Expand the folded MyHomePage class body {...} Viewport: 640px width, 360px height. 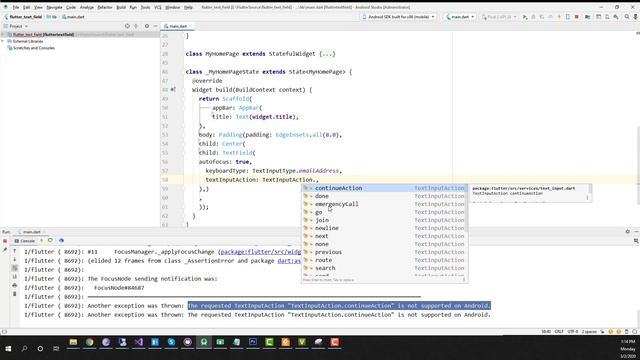(x=327, y=54)
